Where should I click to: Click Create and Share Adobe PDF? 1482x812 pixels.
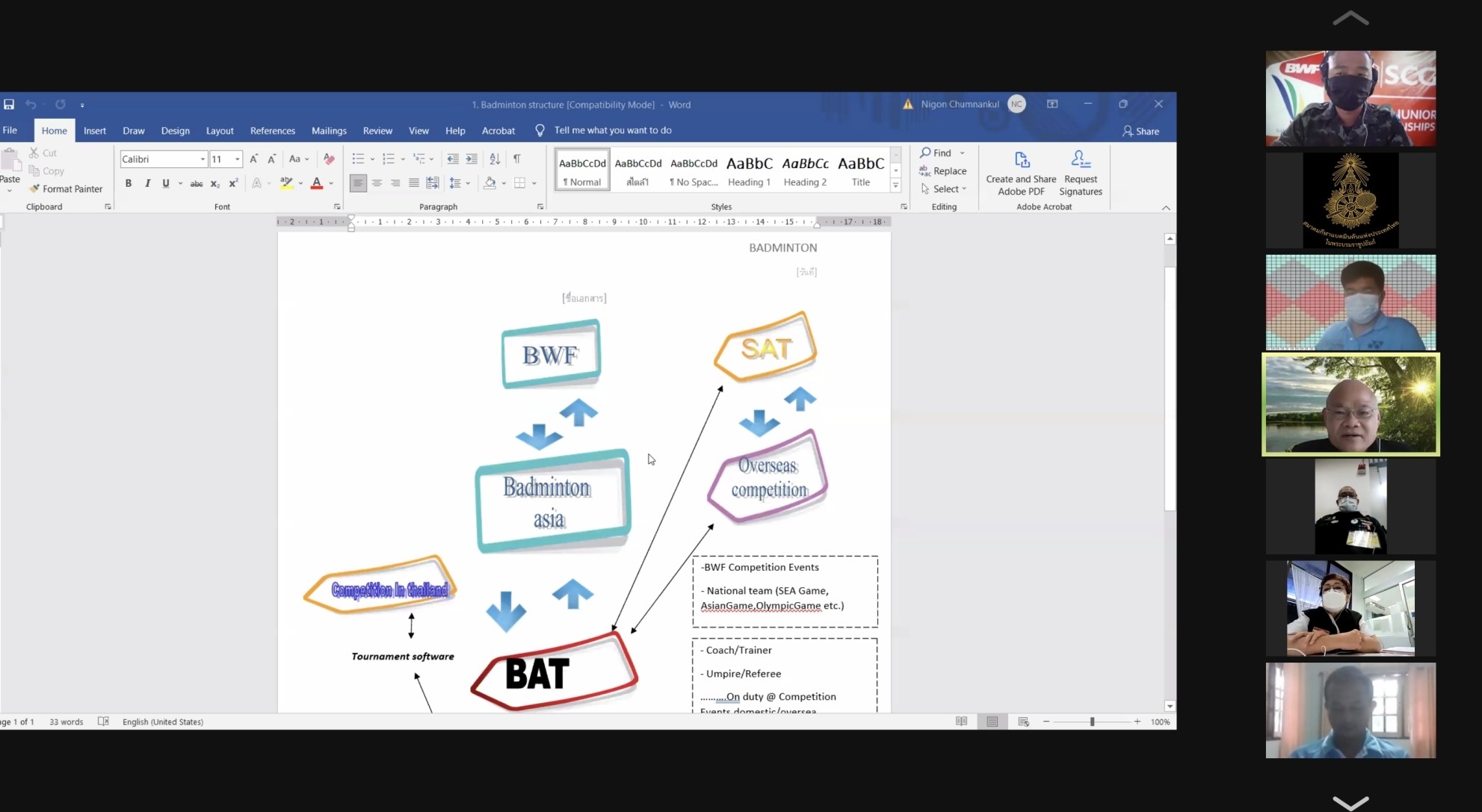(1021, 175)
